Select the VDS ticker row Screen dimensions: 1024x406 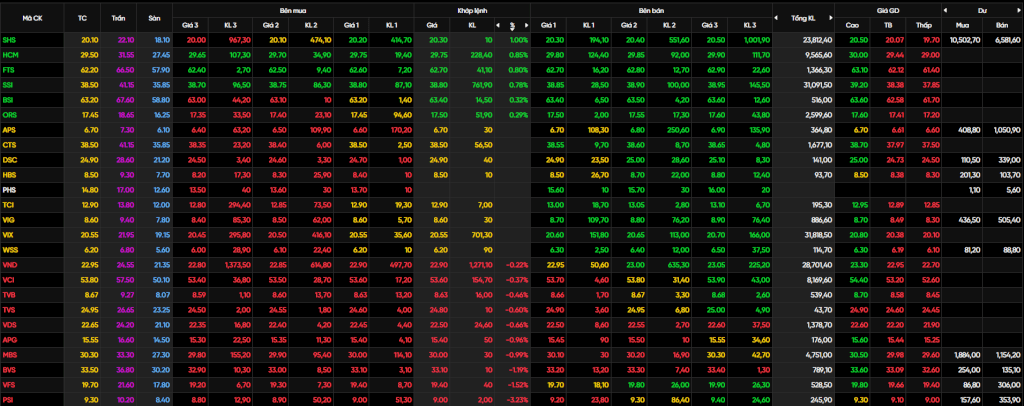(x=512, y=325)
